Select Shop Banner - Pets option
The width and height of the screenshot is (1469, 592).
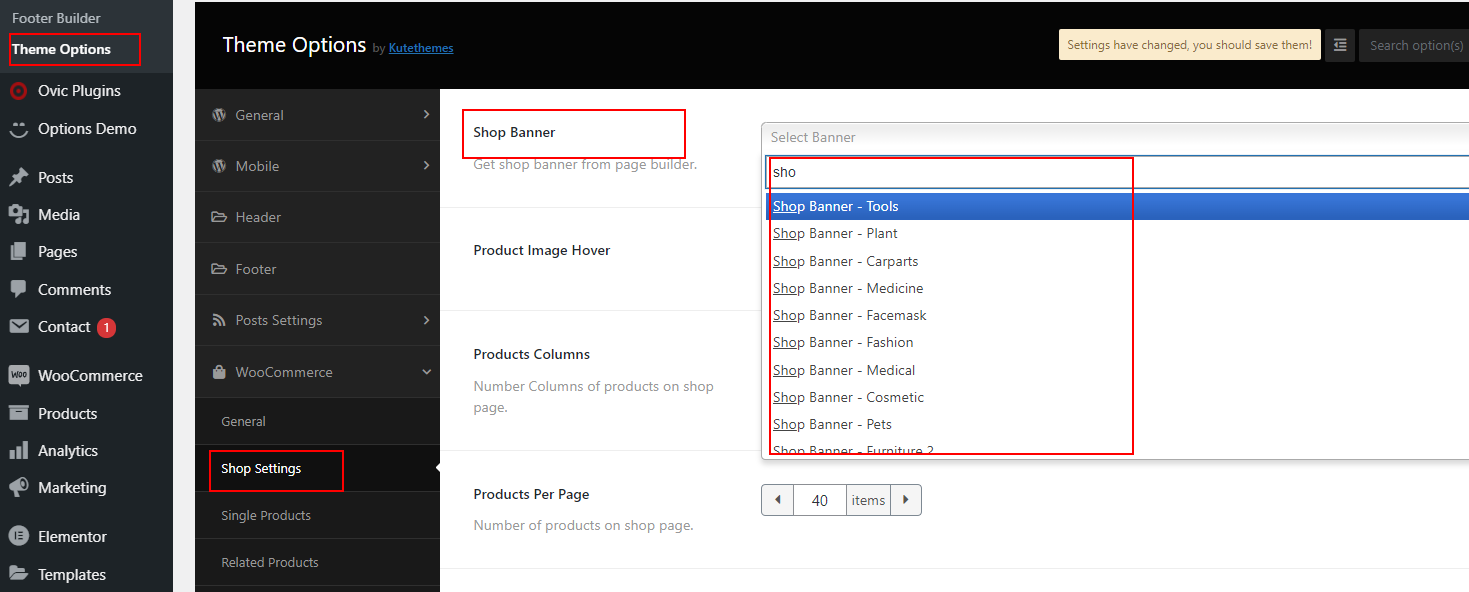[x=1117, y=424]
